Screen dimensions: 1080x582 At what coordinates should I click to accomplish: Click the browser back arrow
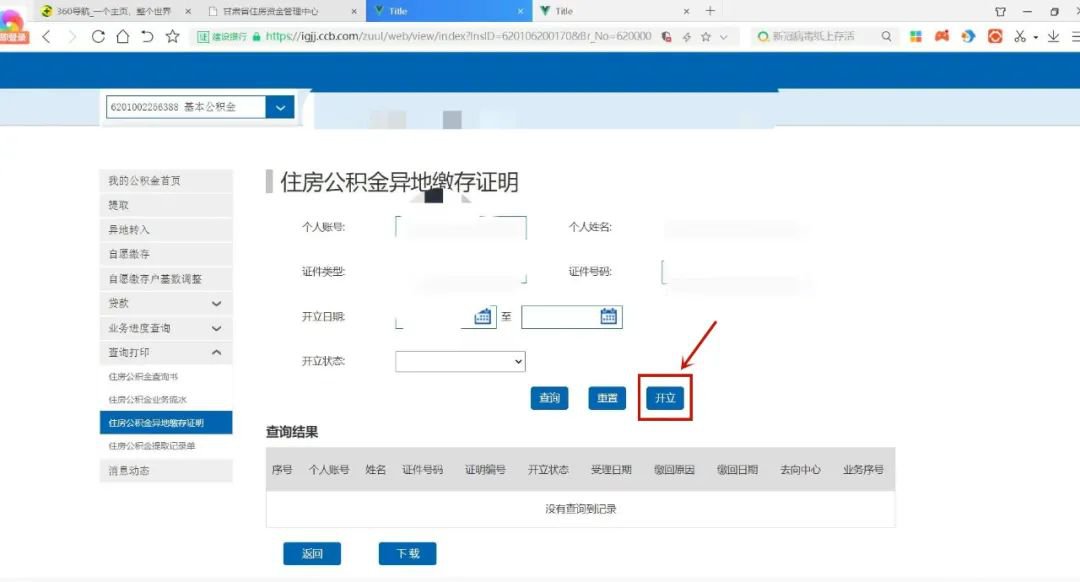46,37
